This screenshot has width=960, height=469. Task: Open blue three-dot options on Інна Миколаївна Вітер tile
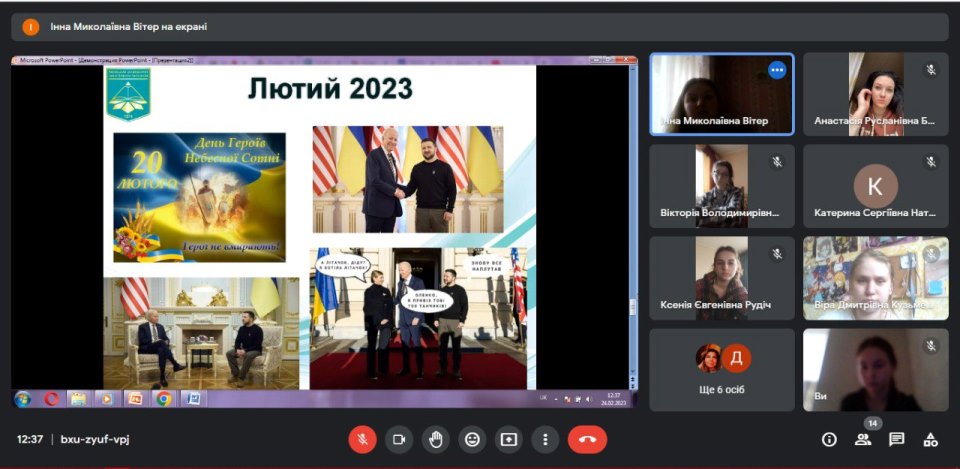[777, 70]
